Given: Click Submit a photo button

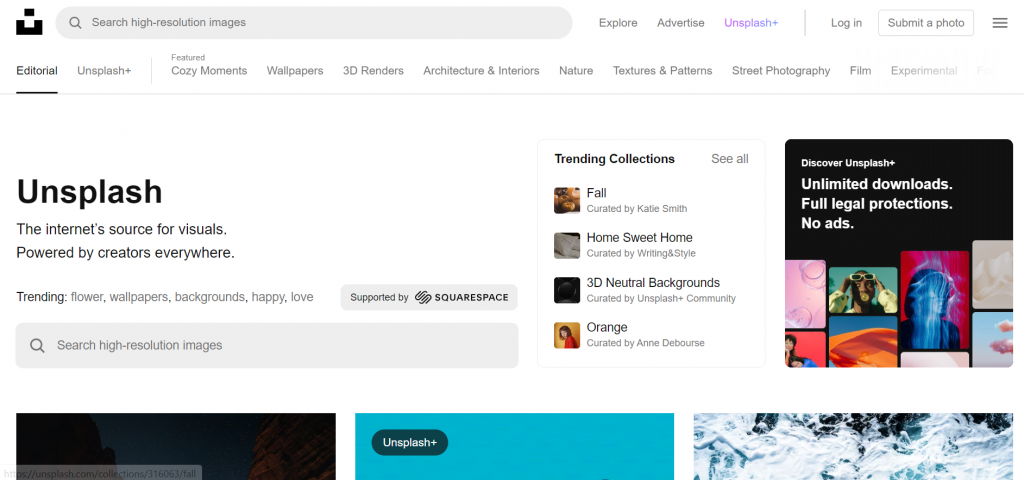Looking at the screenshot, I should (x=926, y=23).
